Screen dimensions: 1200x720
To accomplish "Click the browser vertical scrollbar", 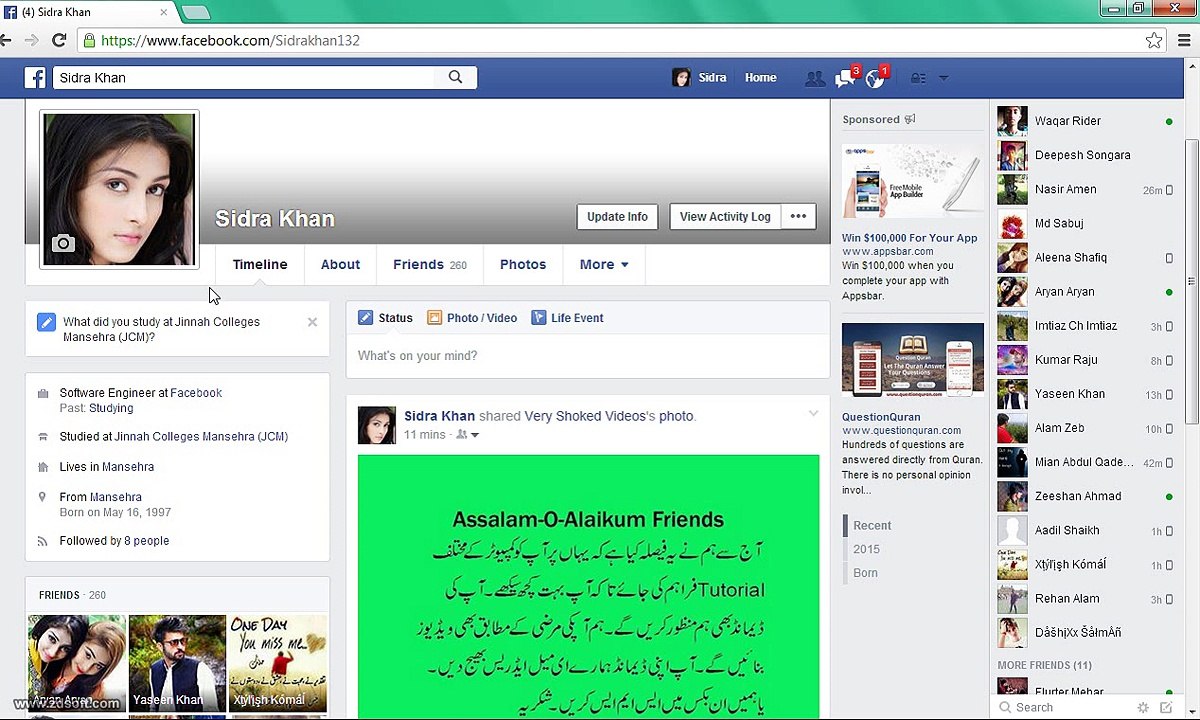I will (1191, 280).
